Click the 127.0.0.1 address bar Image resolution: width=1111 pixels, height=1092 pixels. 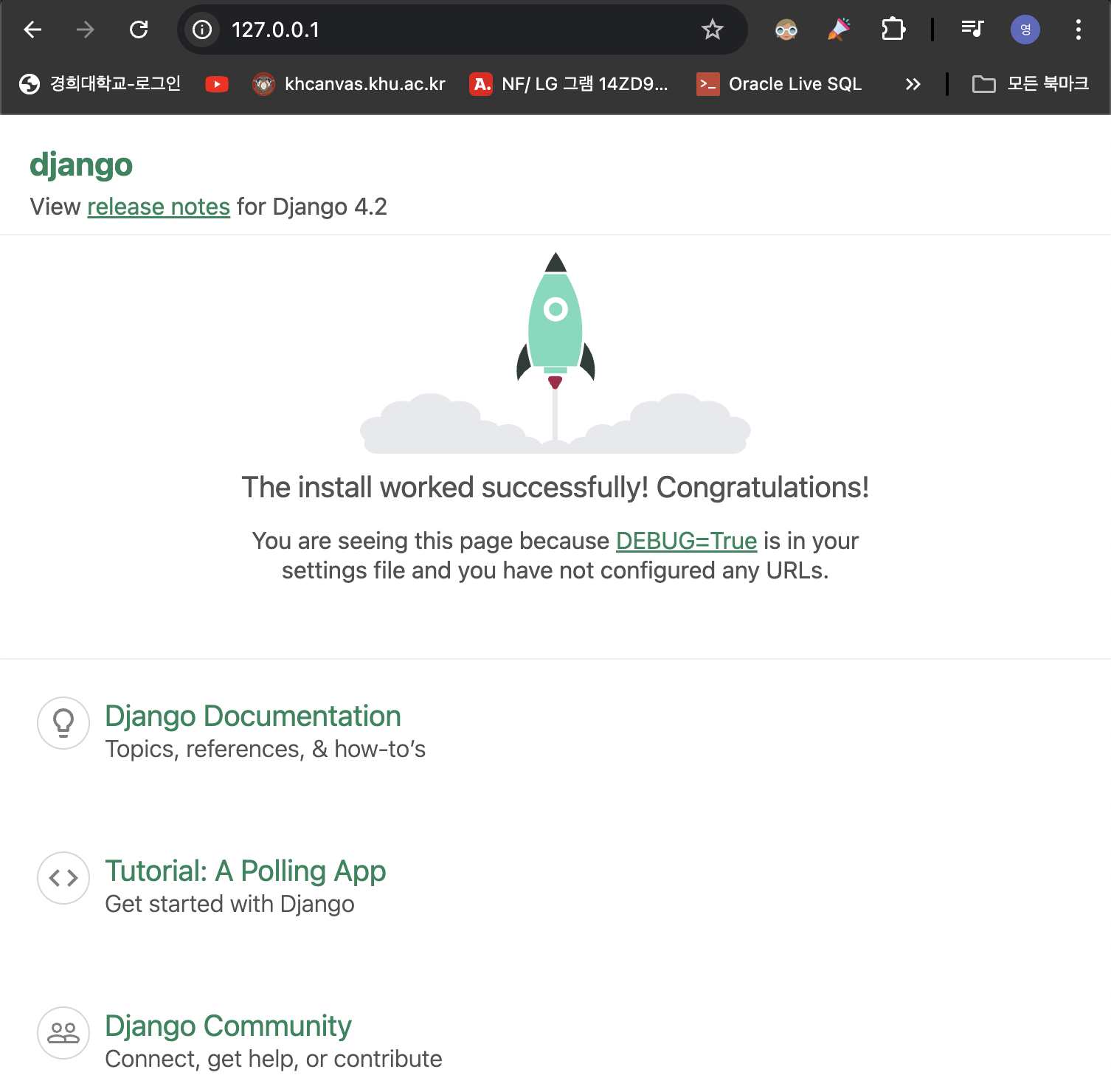tap(462, 30)
